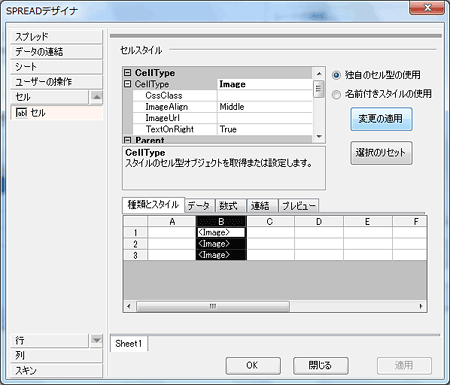Open the 行 sidebar section
Image resolution: width=450 pixels, height=385 pixels.
(49, 340)
